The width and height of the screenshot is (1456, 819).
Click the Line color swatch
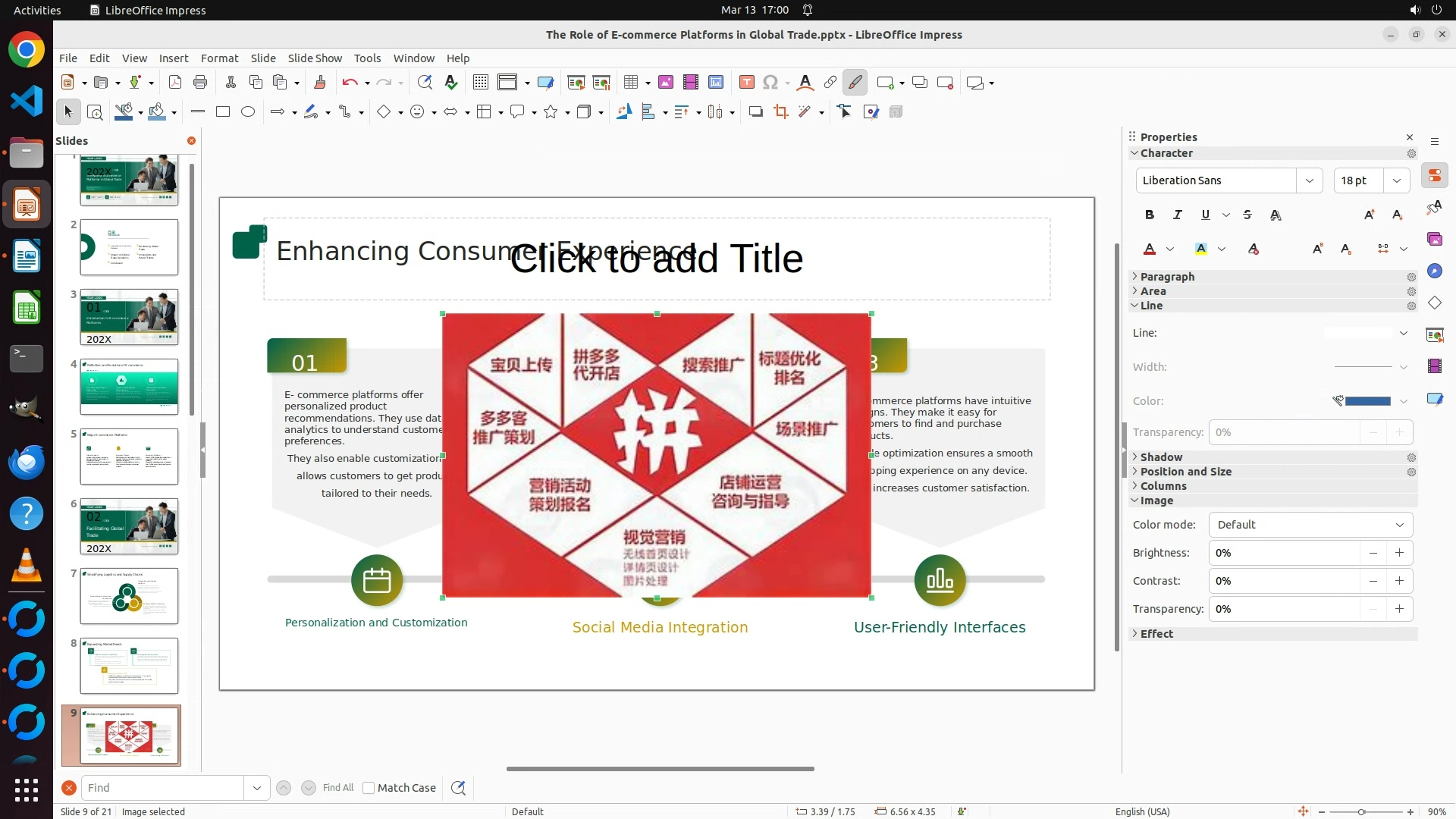[x=1367, y=401]
